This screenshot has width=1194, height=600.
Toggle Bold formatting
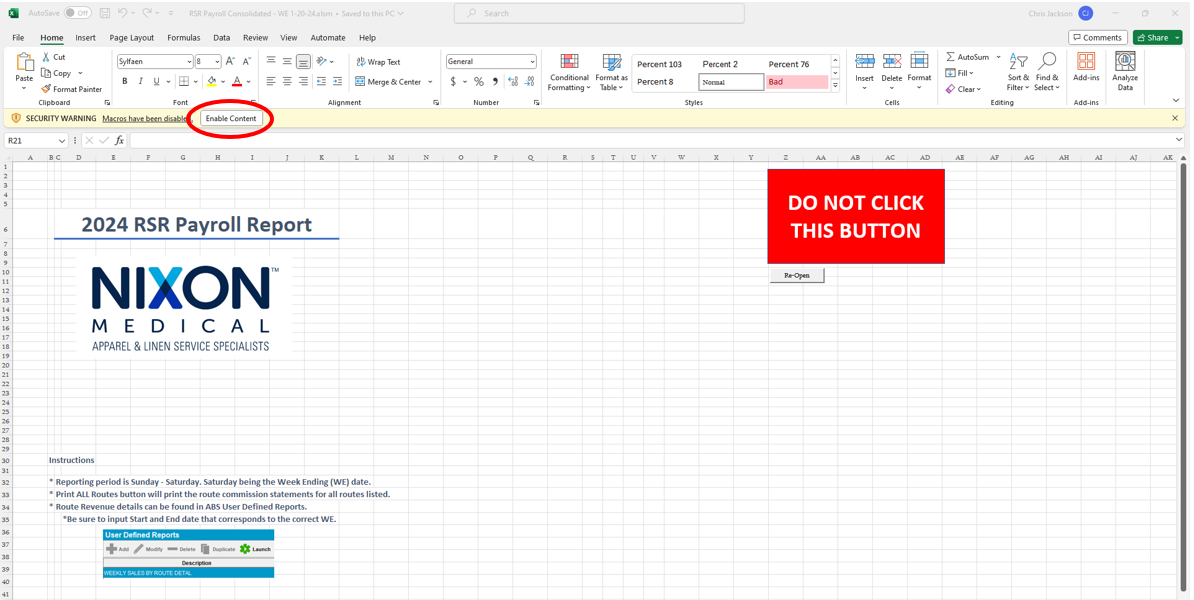(x=125, y=82)
